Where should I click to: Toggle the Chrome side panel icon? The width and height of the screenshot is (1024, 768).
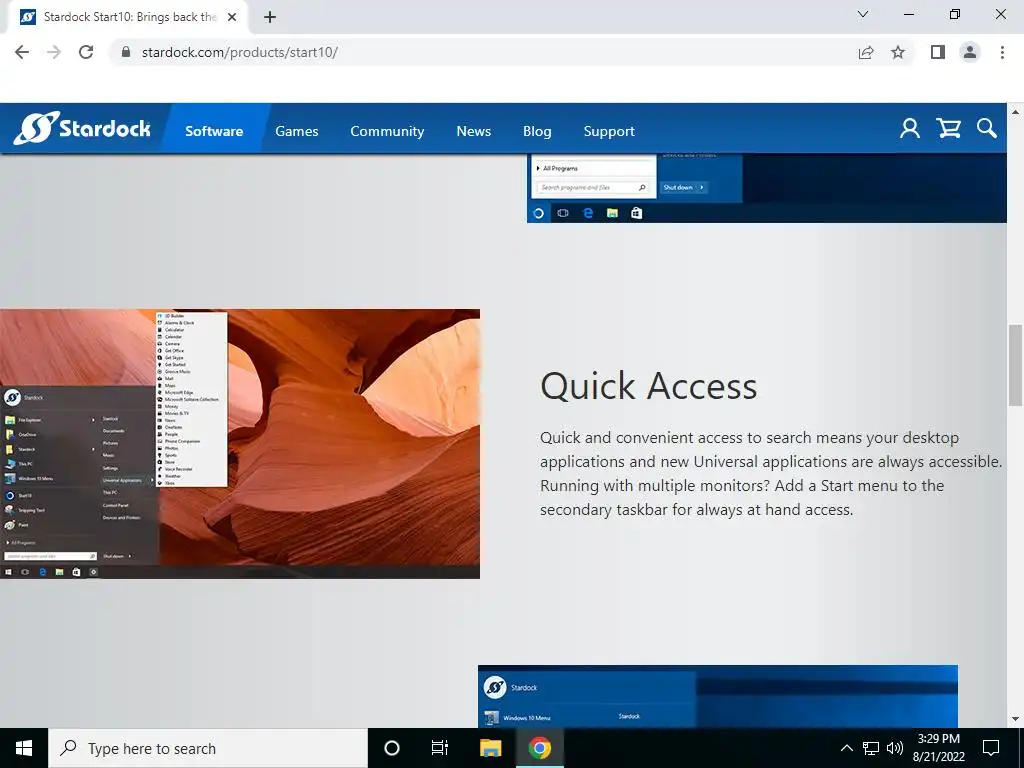click(x=938, y=52)
